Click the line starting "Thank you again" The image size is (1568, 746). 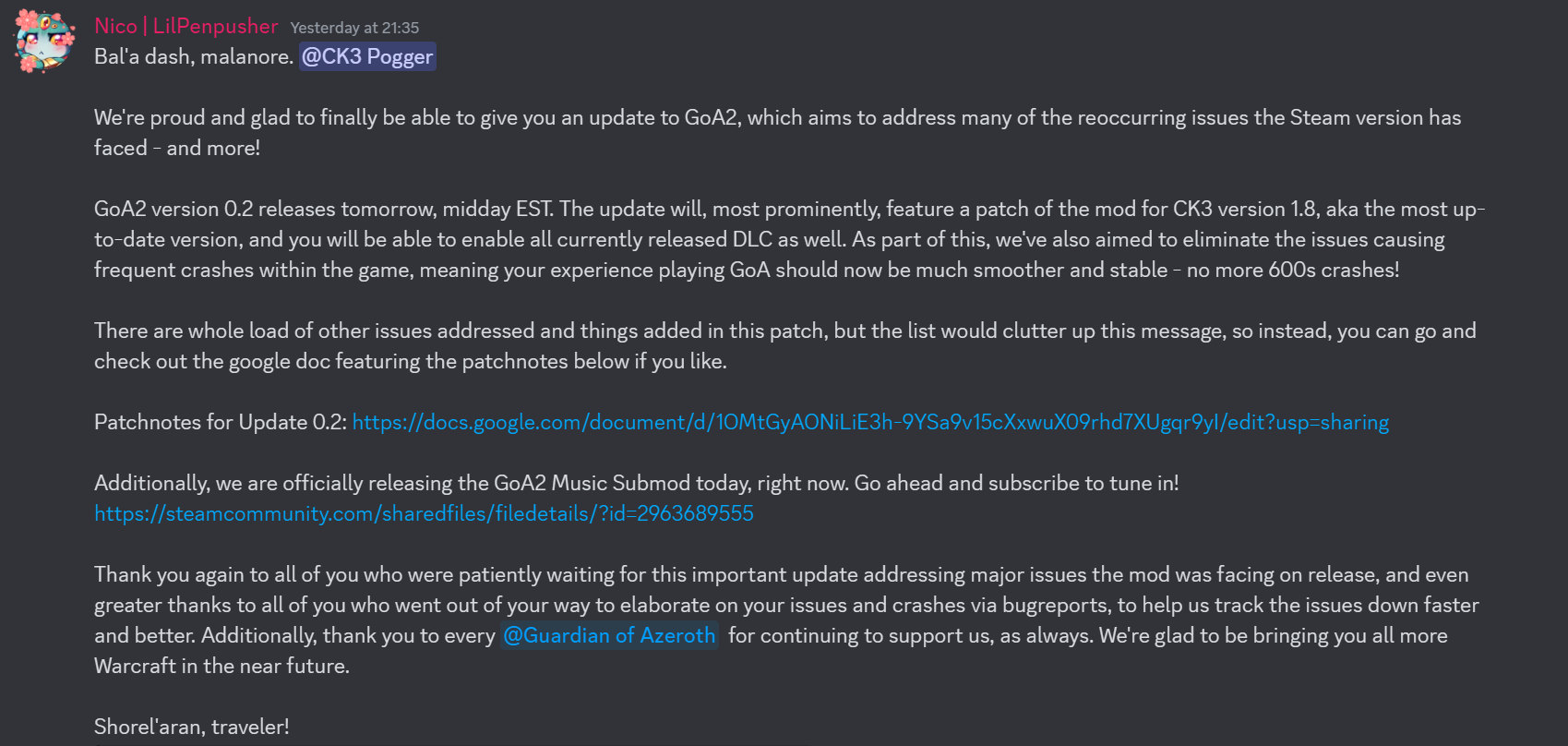click(x=781, y=574)
